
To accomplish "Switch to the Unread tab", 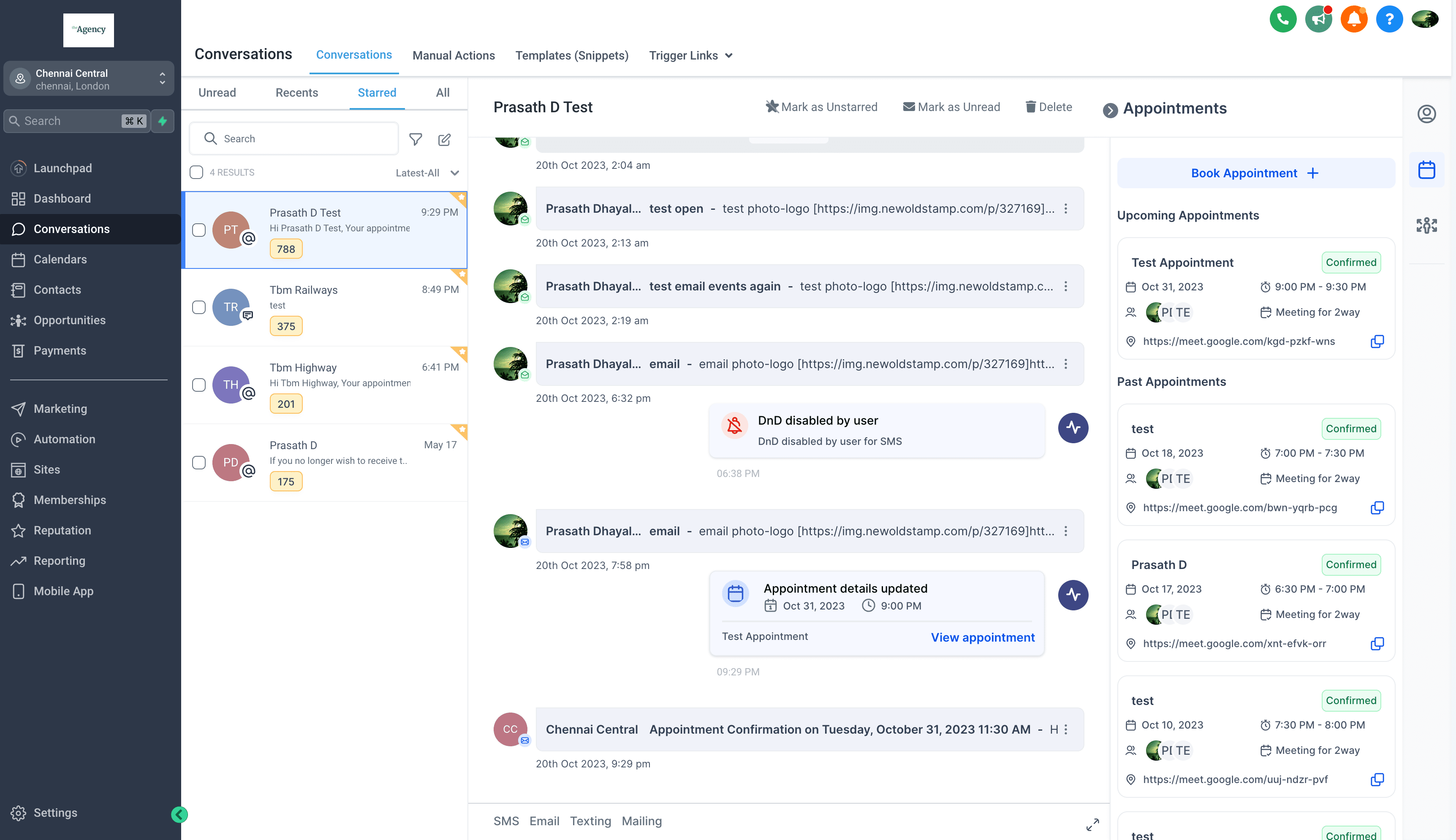I will [217, 93].
